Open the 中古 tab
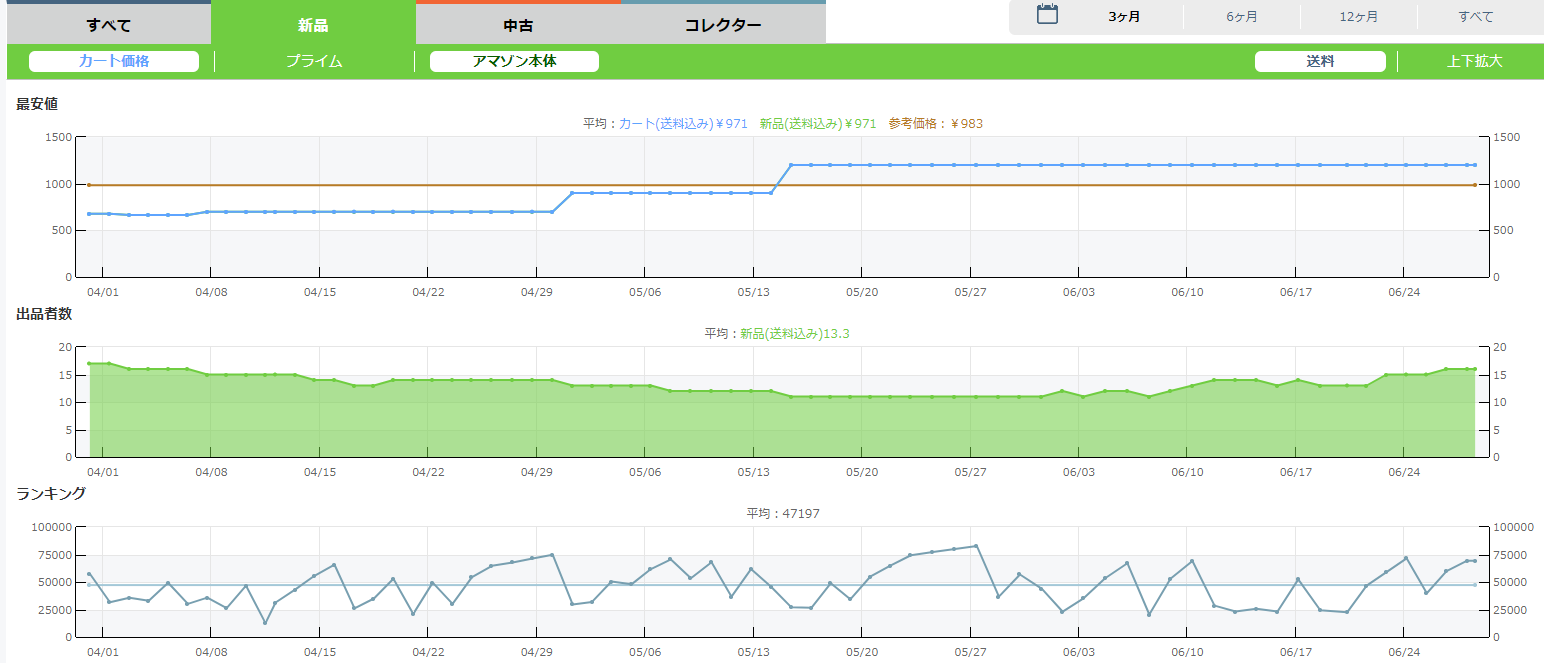 [x=518, y=25]
